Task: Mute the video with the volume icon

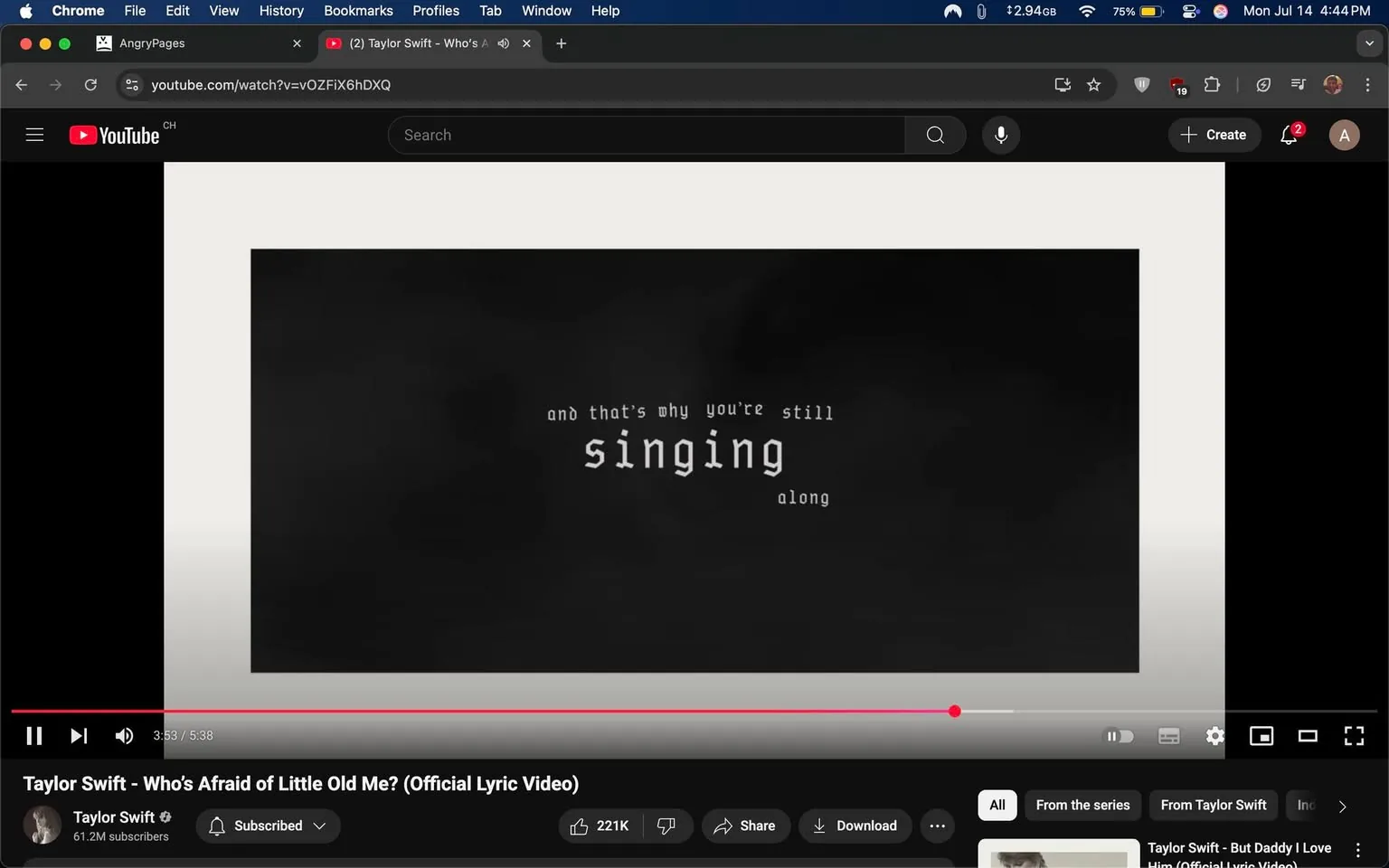Action: click(x=124, y=735)
